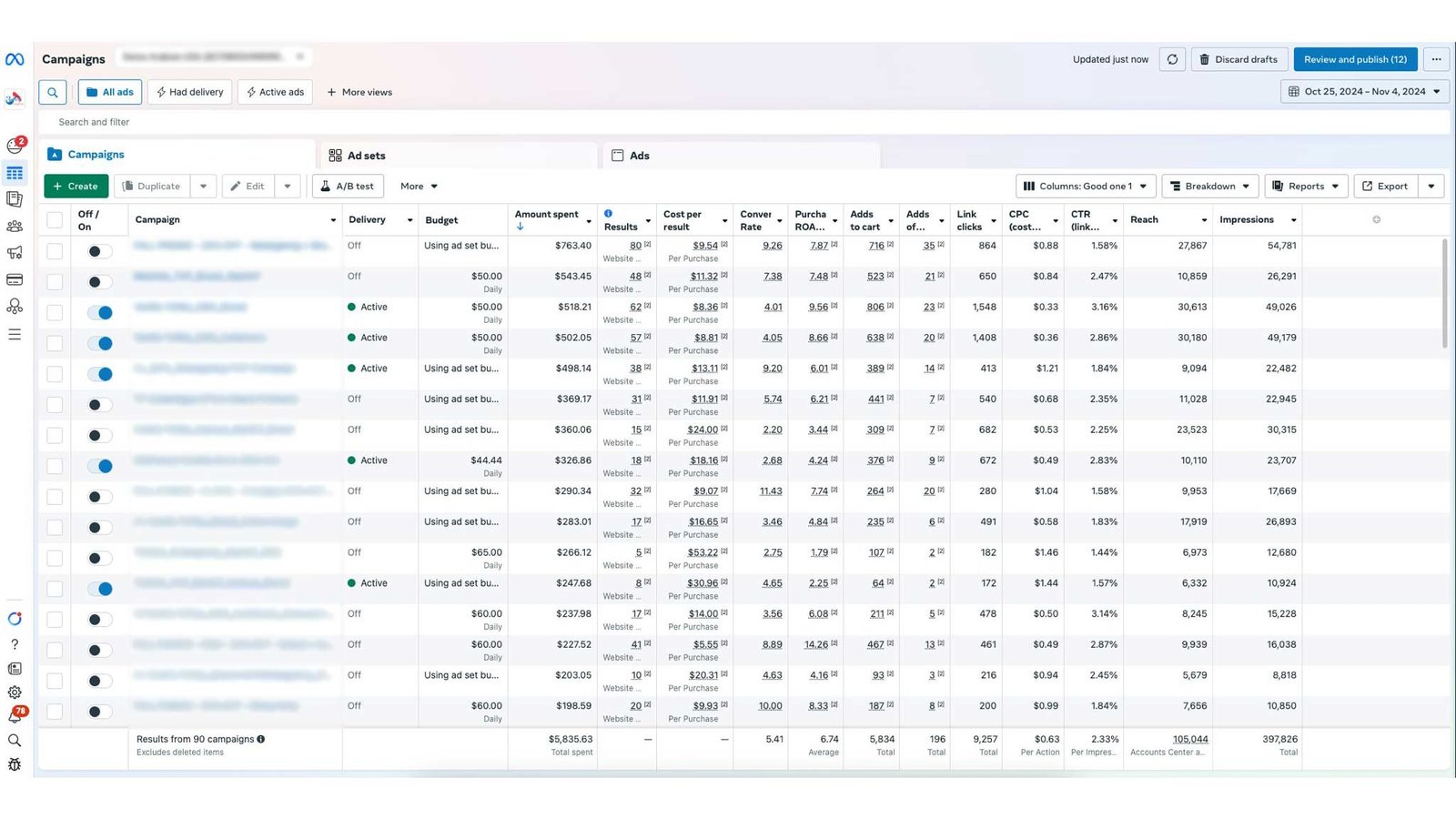Open the Billing card icon in sidebar
Image resolution: width=1456 pixels, height=819 pixels.
point(15,279)
